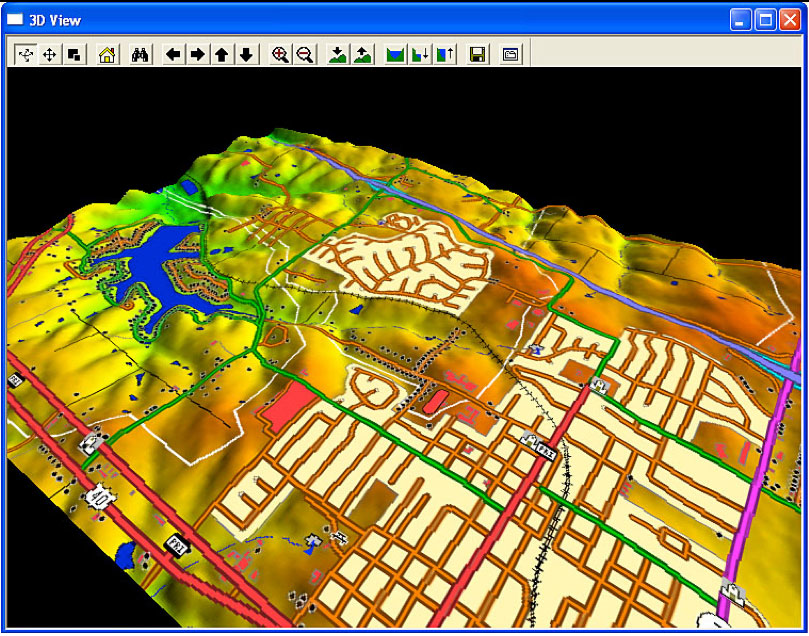Image resolution: width=809 pixels, height=636 pixels.
Task: Open the binoculars find tool
Action: pyautogui.click(x=140, y=55)
